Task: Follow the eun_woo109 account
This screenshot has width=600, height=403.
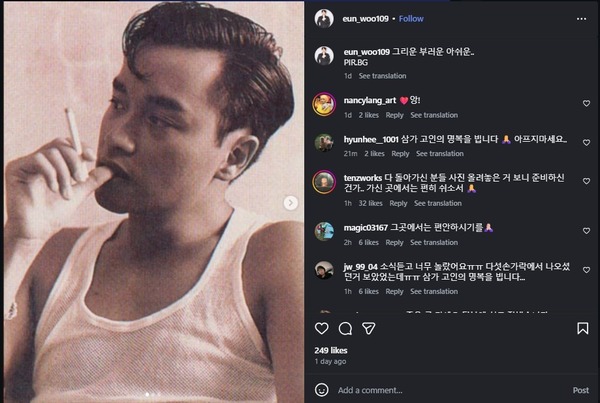Action: 412,18
